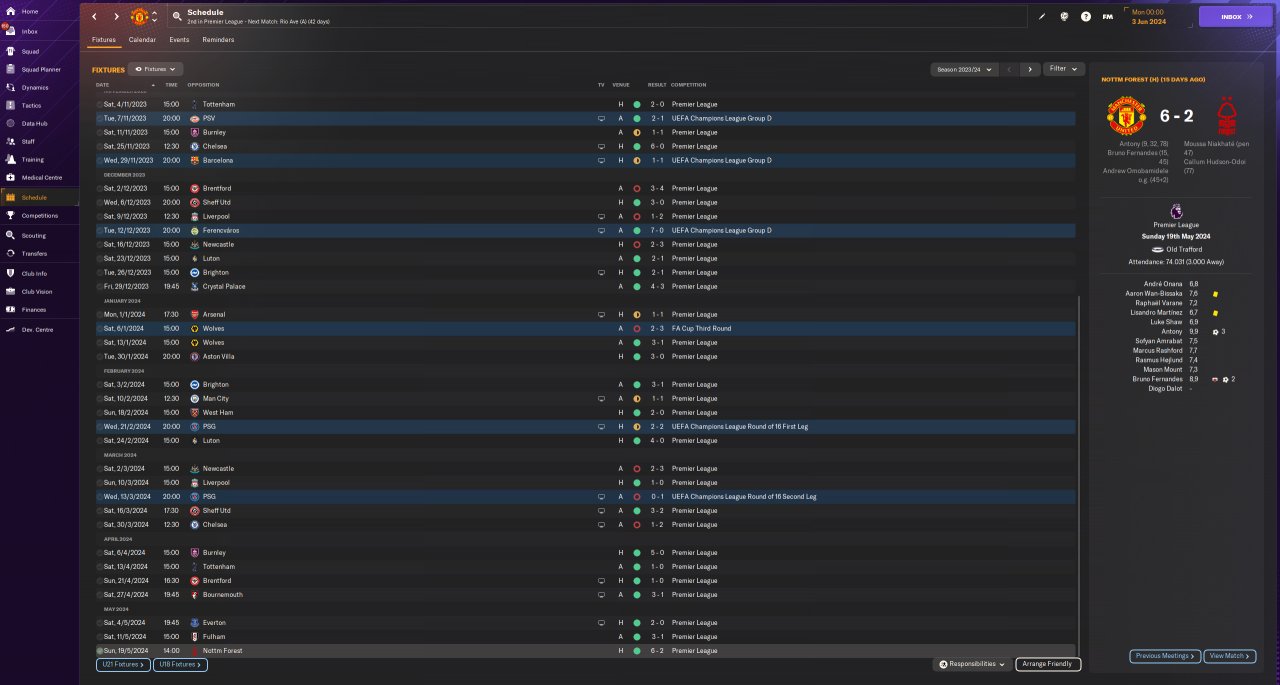Click the U18 Fixtures button
1280x685 pixels.
pos(180,664)
